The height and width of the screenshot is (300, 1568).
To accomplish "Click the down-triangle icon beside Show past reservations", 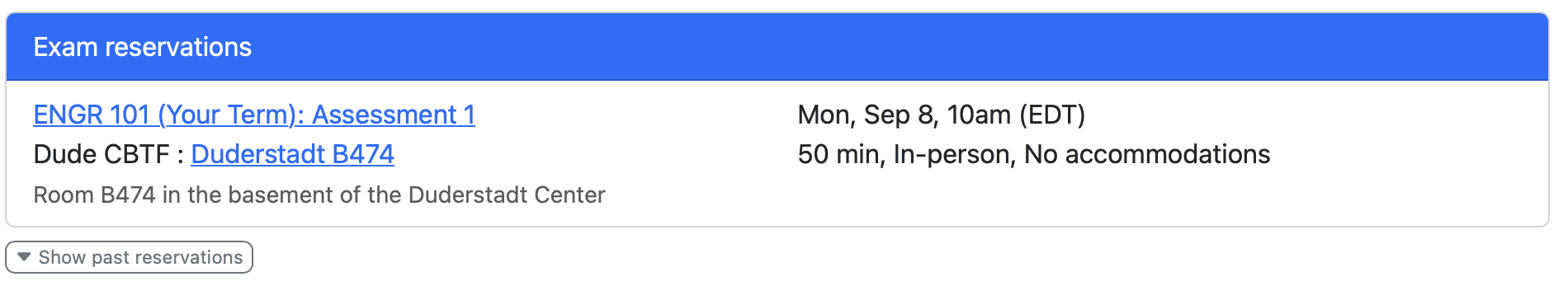I will pos(24,257).
